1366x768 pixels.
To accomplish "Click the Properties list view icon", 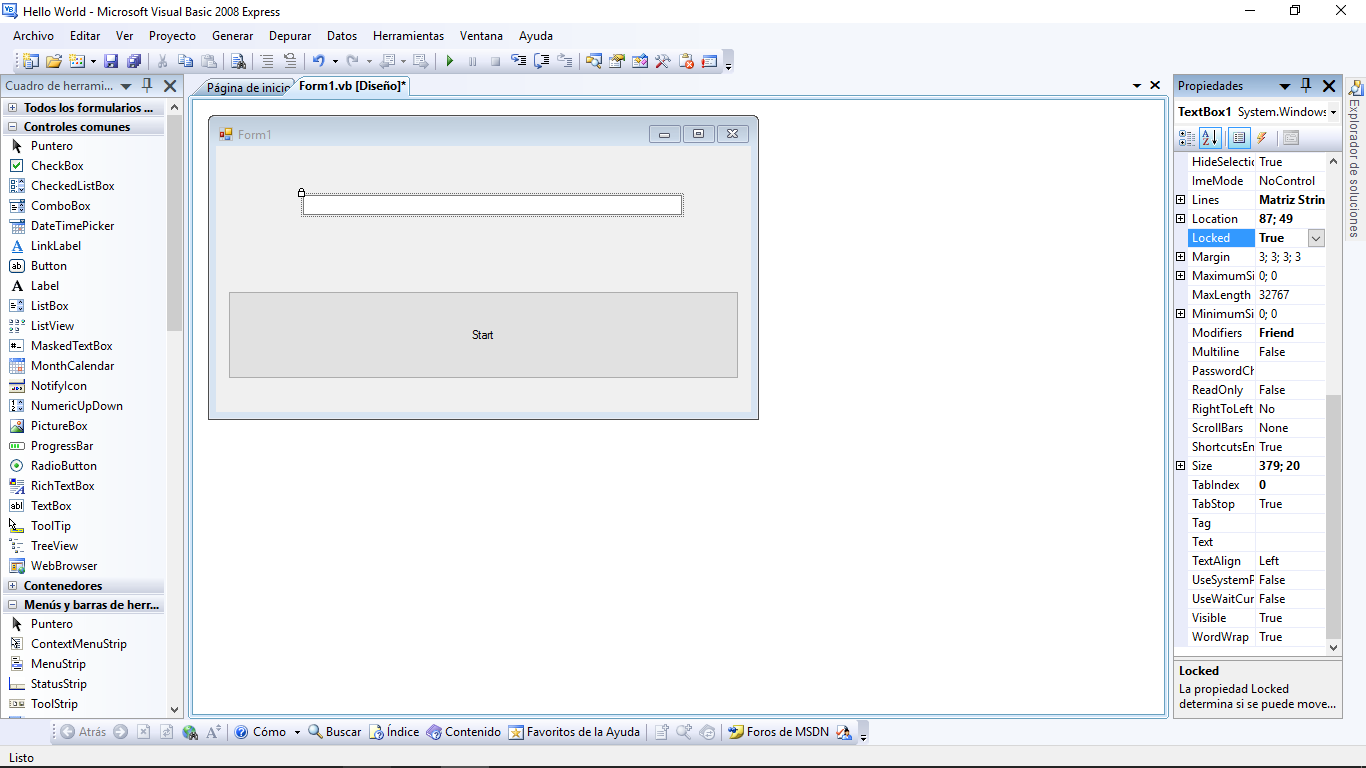I will (1239, 138).
